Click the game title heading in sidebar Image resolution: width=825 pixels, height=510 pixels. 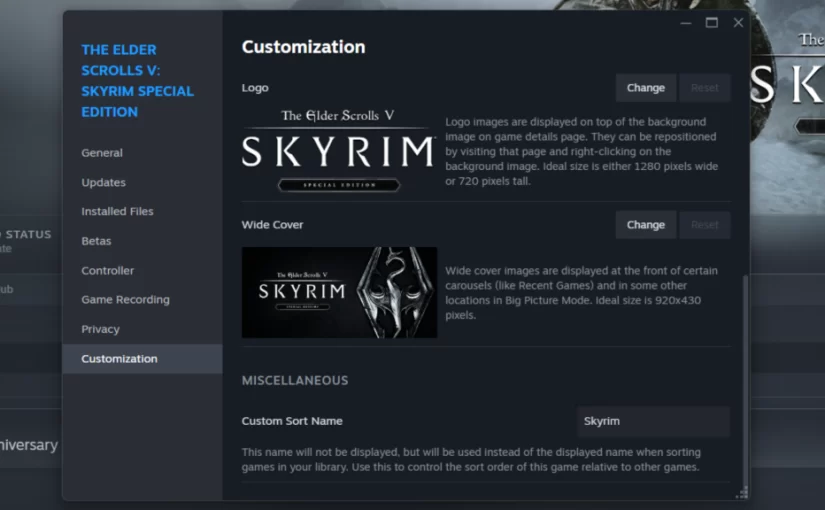click(x=137, y=81)
